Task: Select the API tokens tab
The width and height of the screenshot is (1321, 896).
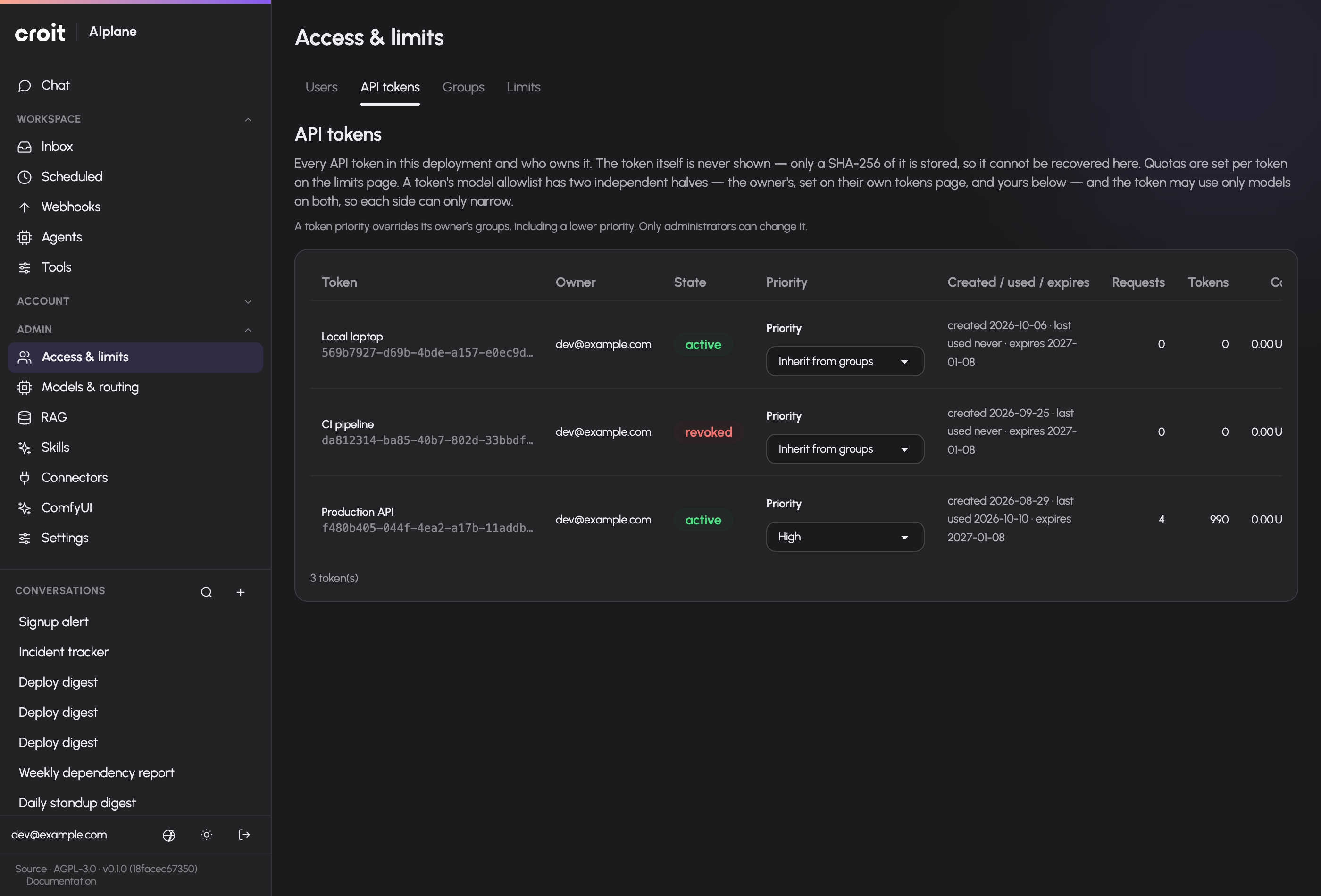Action: coord(390,87)
